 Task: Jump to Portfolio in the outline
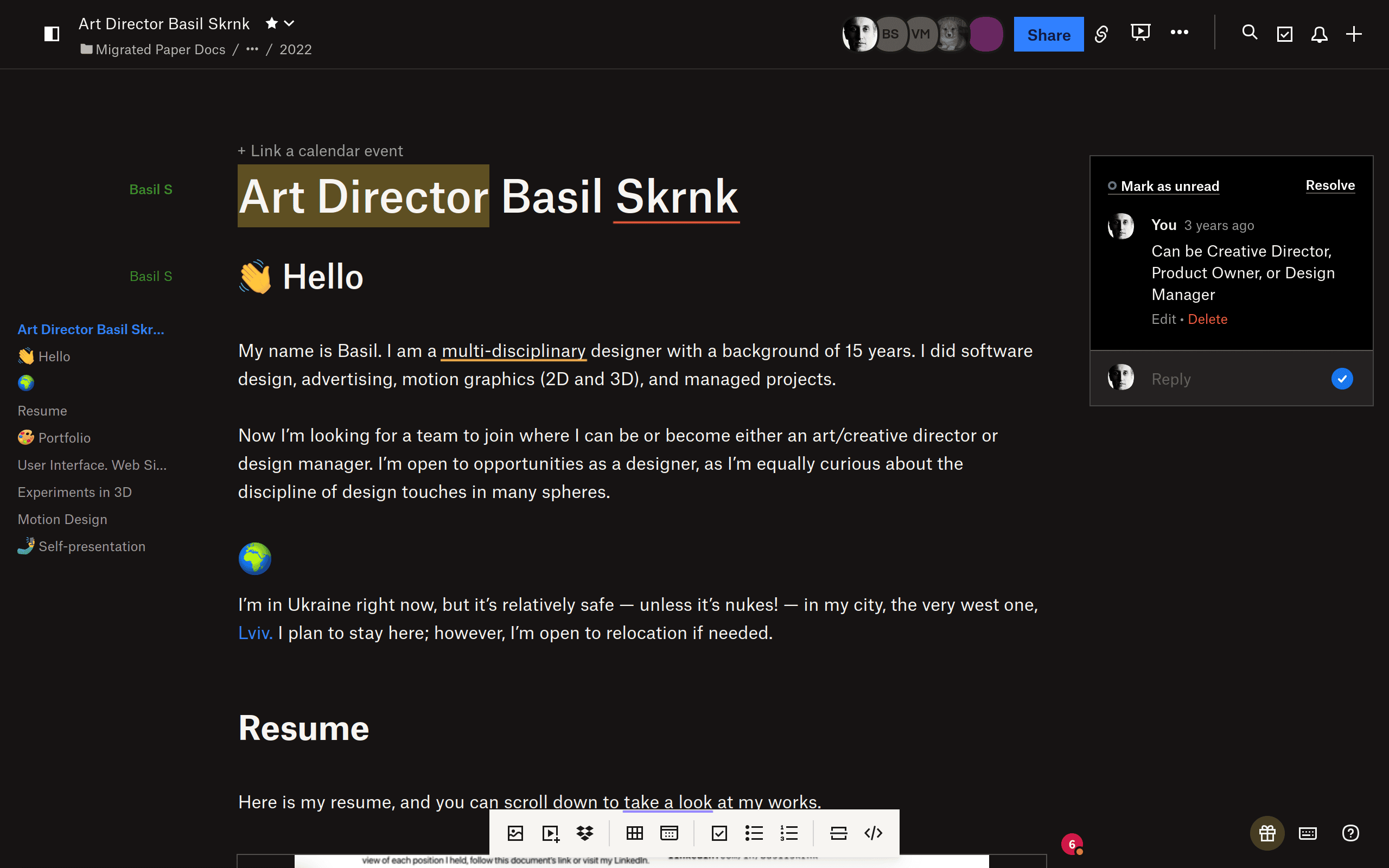click(x=63, y=438)
